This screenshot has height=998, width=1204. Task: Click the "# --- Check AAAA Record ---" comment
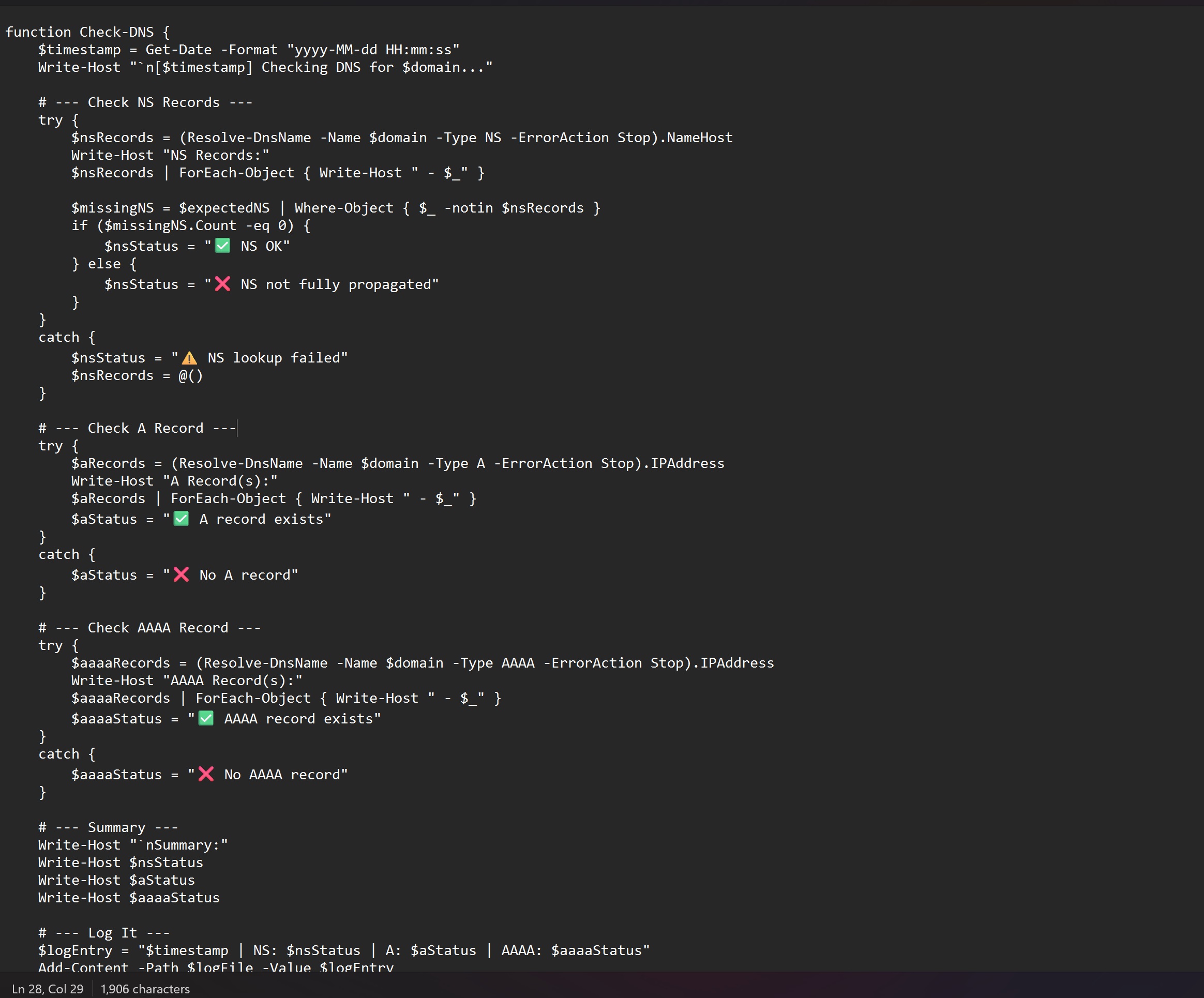(149, 628)
